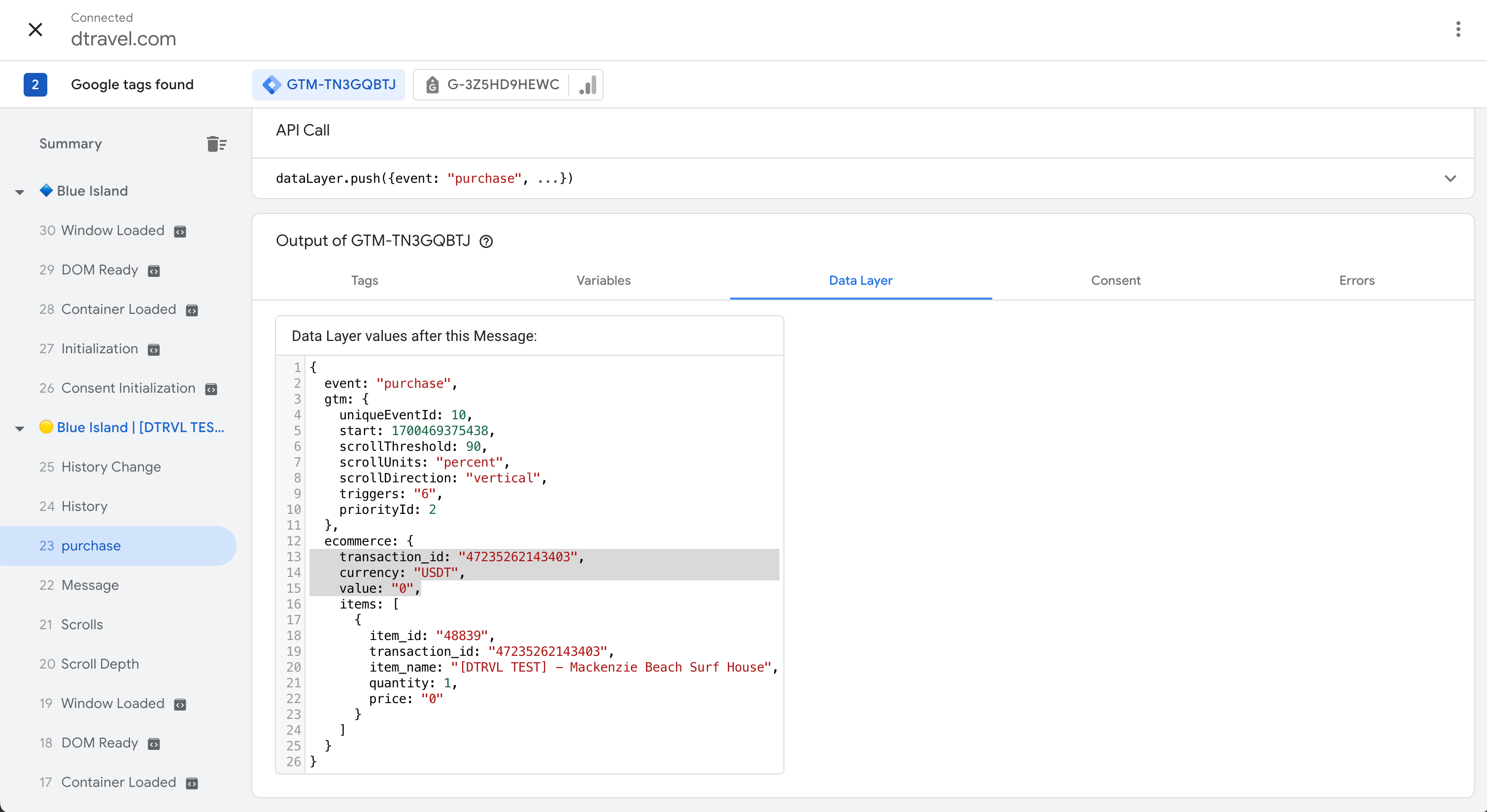Screen dimensions: 1487x812
Task: Clear events with the trash list icon
Action: tap(216, 144)
